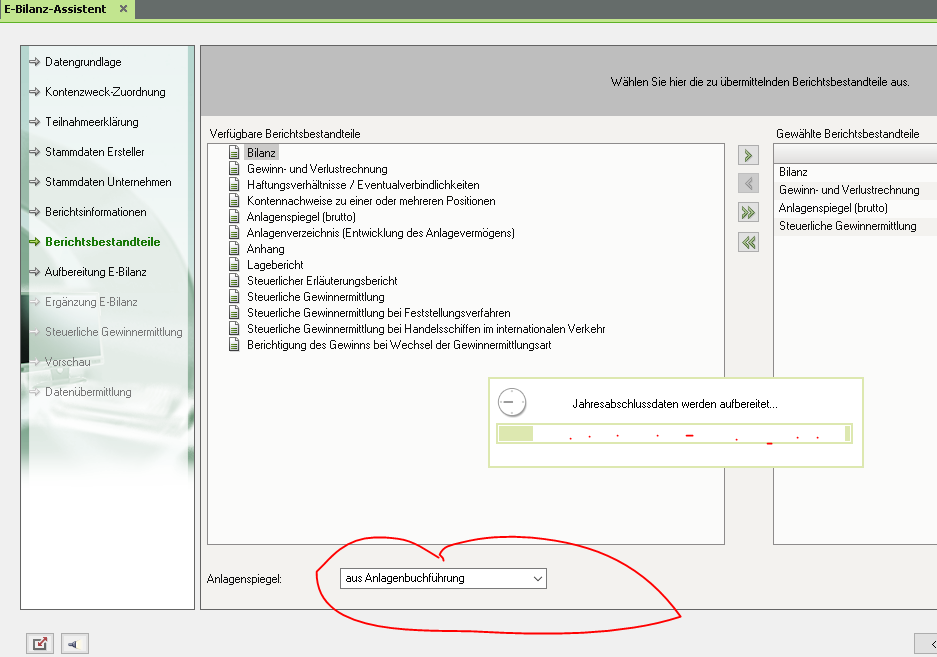
Task: Go to the Datengrundlage step
Action: [x=83, y=62]
